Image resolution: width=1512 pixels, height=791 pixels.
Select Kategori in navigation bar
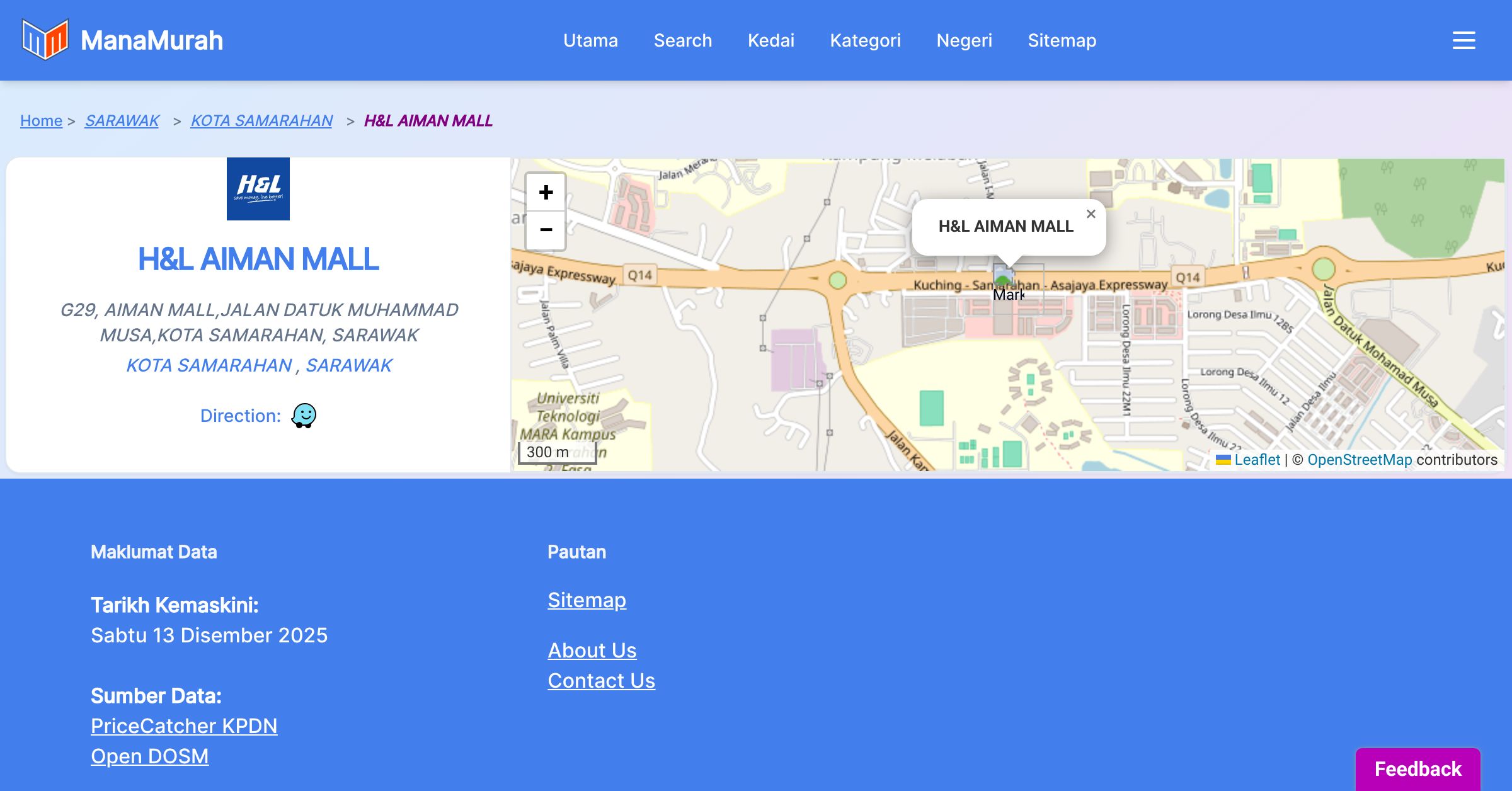click(865, 40)
